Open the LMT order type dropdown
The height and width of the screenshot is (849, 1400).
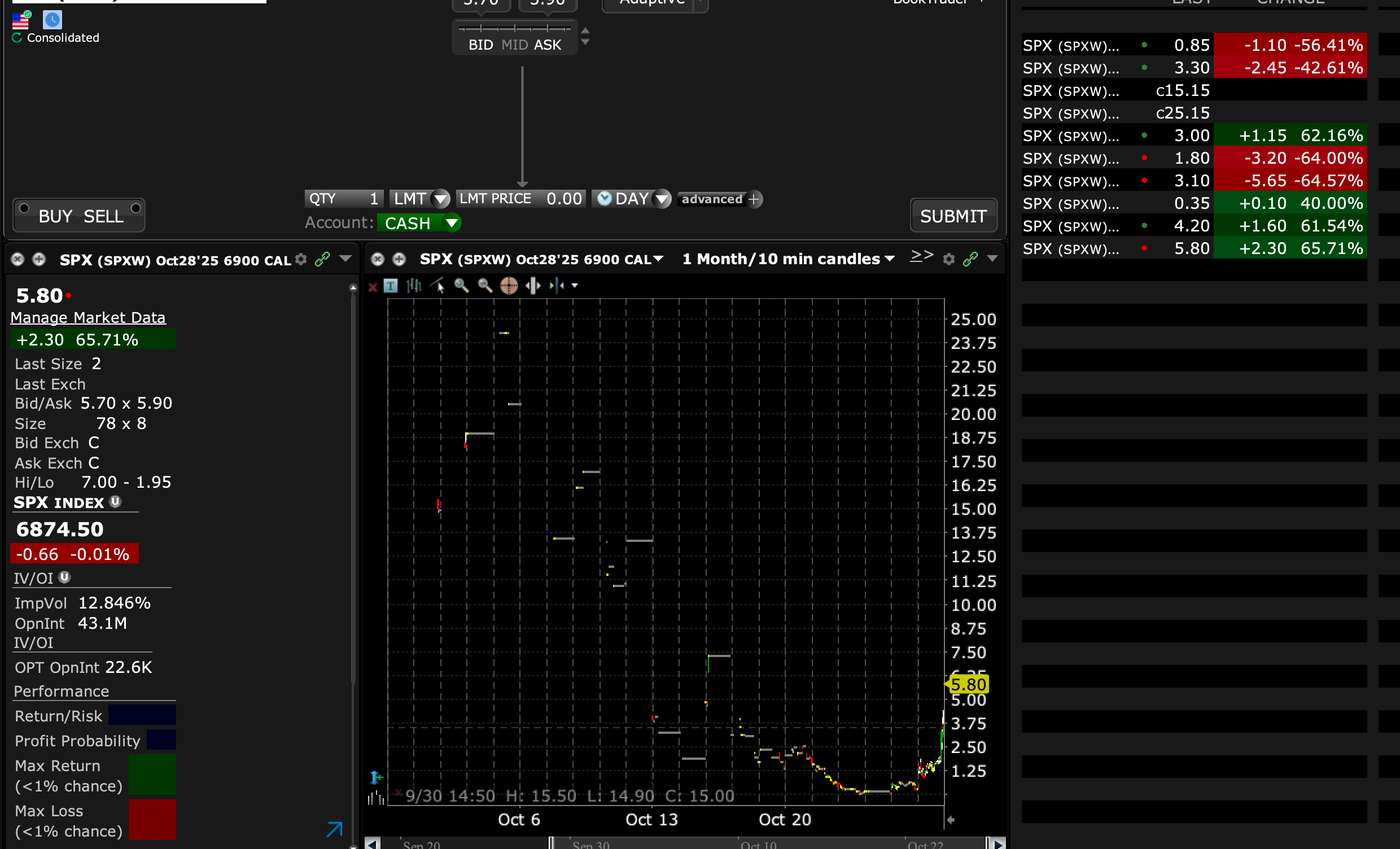point(440,199)
